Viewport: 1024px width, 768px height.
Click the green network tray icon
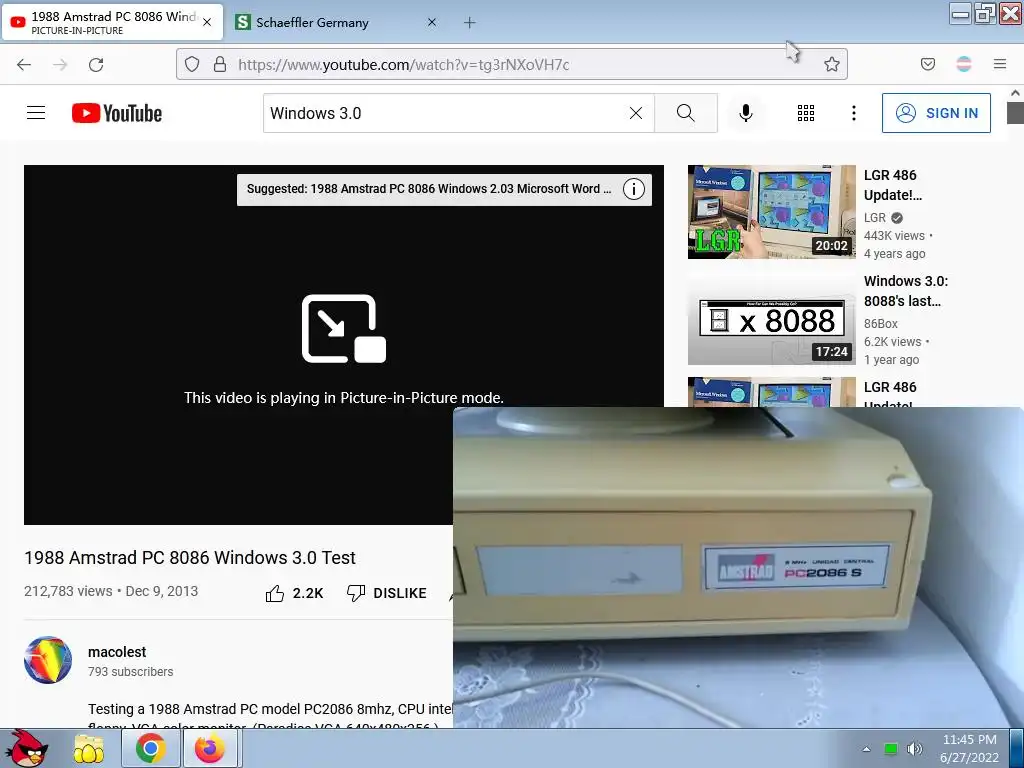pos(890,749)
